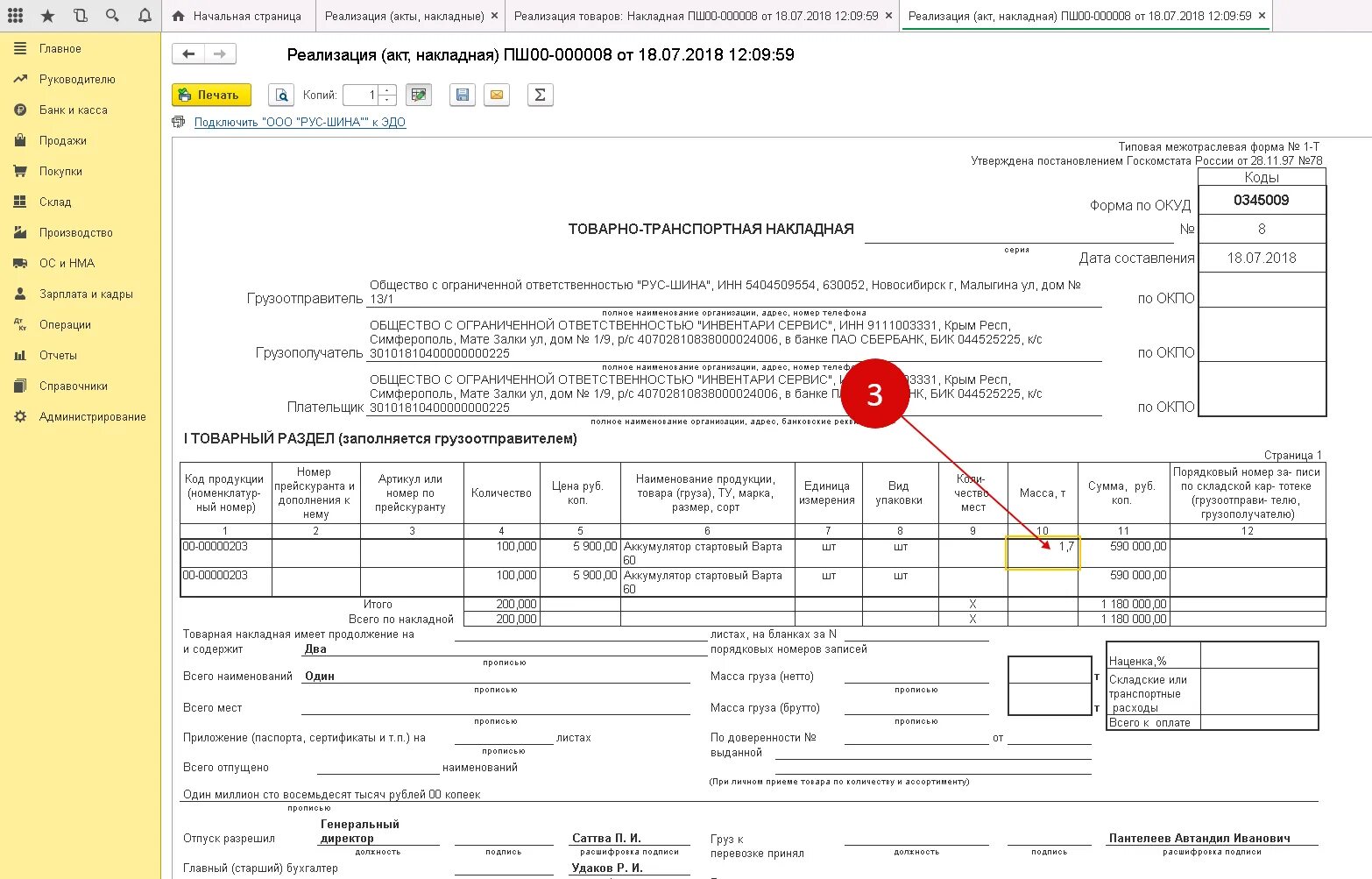The height and width of the screenshot is (879, 1372).
Task: Select first row price 5 900,00 cell
Action: 581,553
